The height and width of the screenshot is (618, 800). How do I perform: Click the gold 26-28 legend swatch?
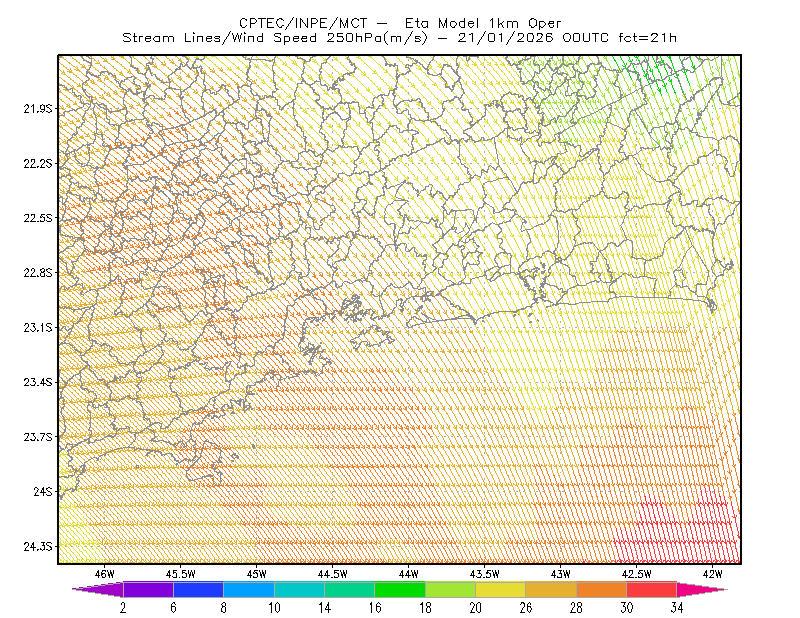pyautogui.click(x=551, y=589)
